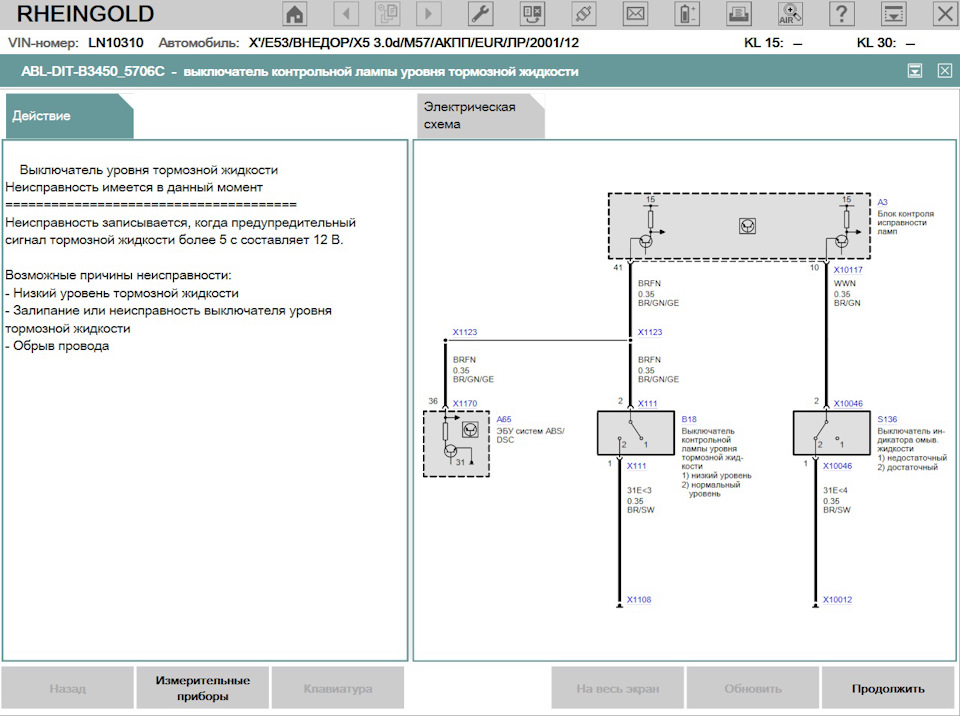Open the X10046 link at S136 pin 1
960x716 pixels.
click(x=837, y=465)
